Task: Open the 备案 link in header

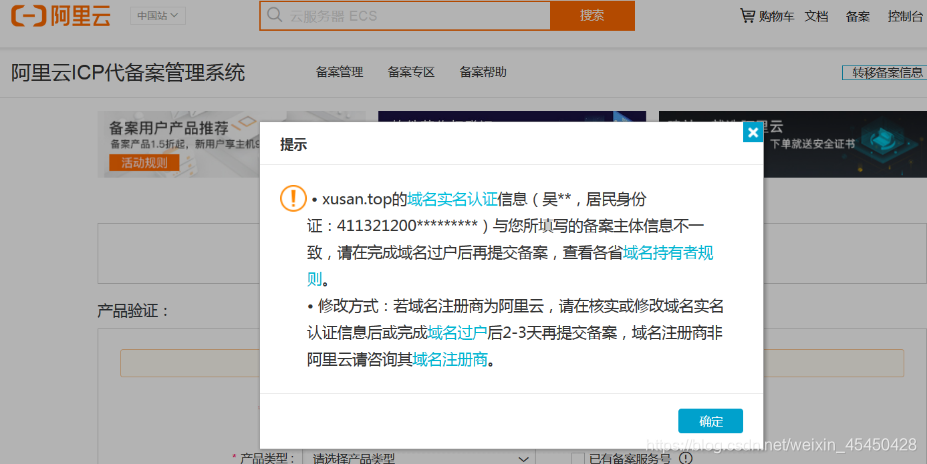Action: (x=858, y=17)
